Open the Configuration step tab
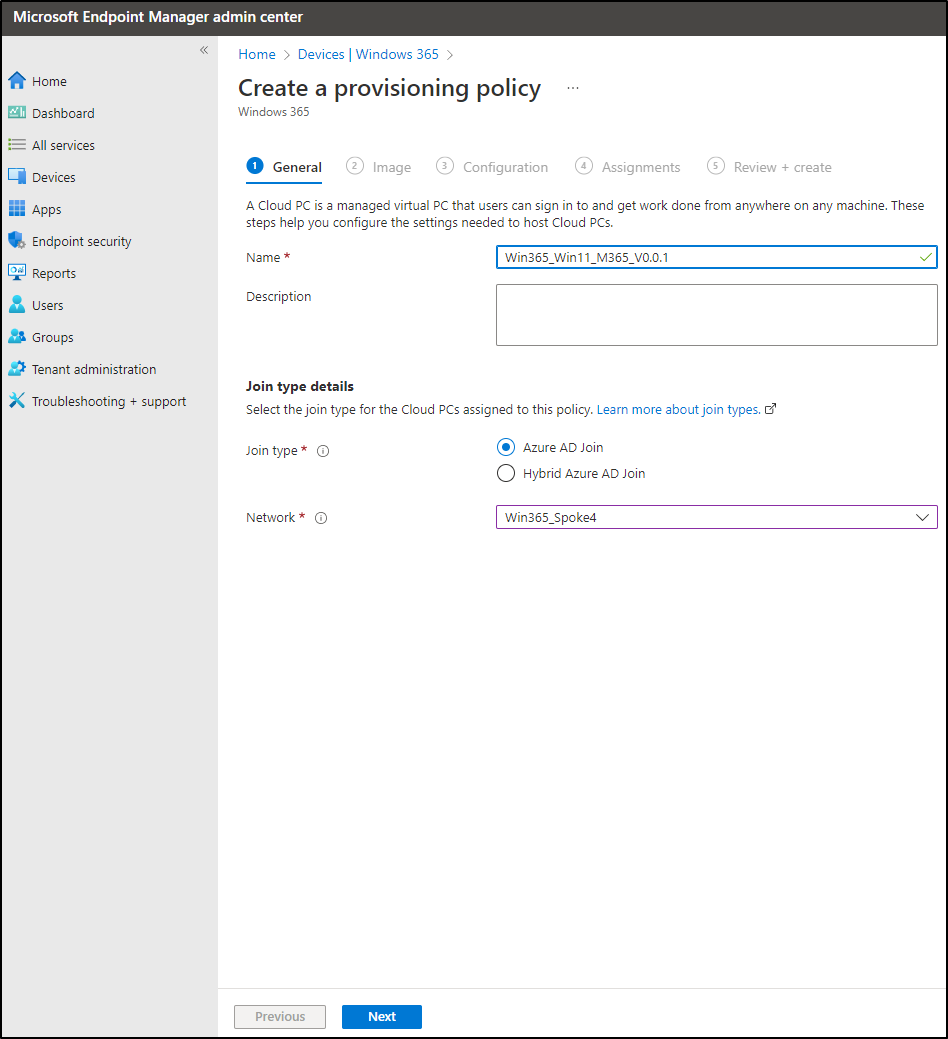 [x=492, y=167]
